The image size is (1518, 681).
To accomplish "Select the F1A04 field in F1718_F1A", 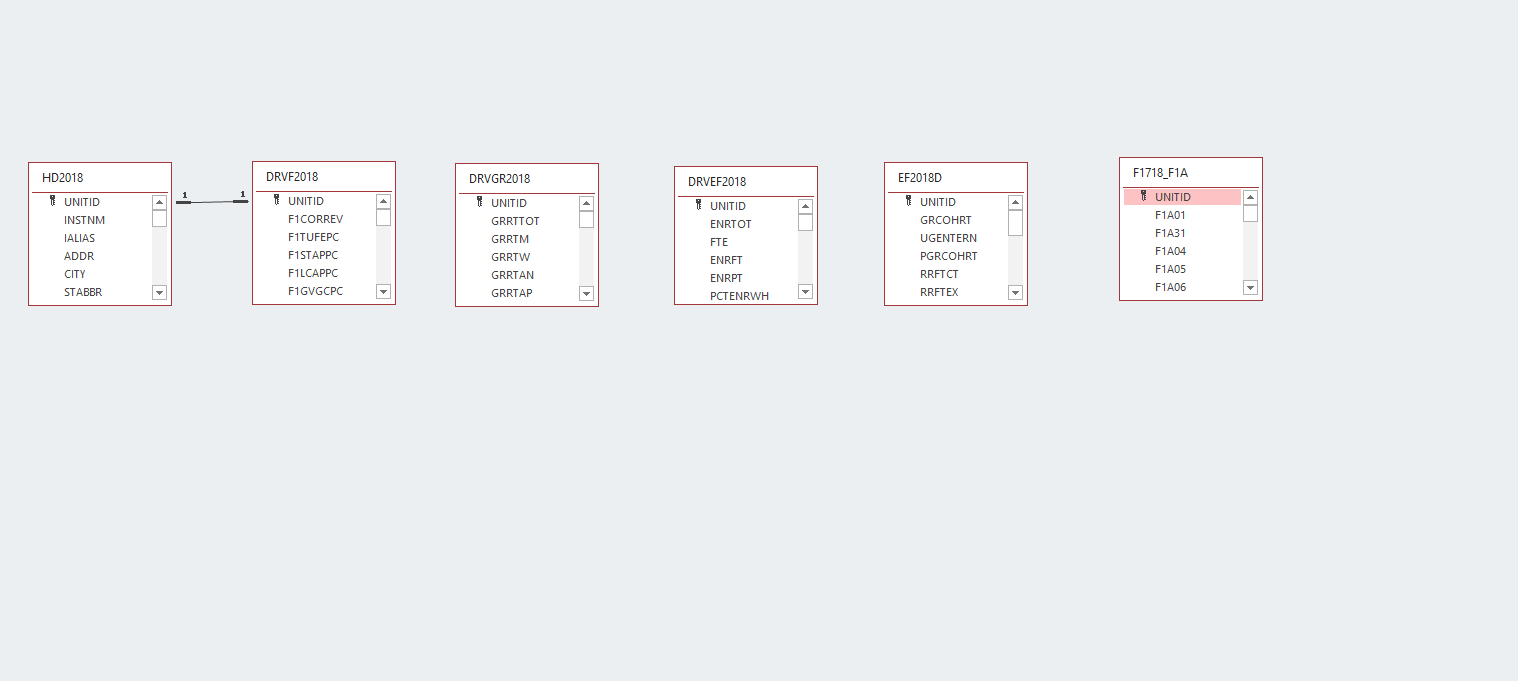I will coord(1183,251).
